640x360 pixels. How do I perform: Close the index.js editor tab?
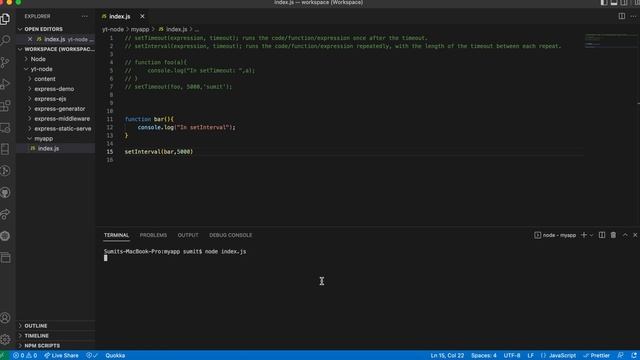click(x=142, y=16)
